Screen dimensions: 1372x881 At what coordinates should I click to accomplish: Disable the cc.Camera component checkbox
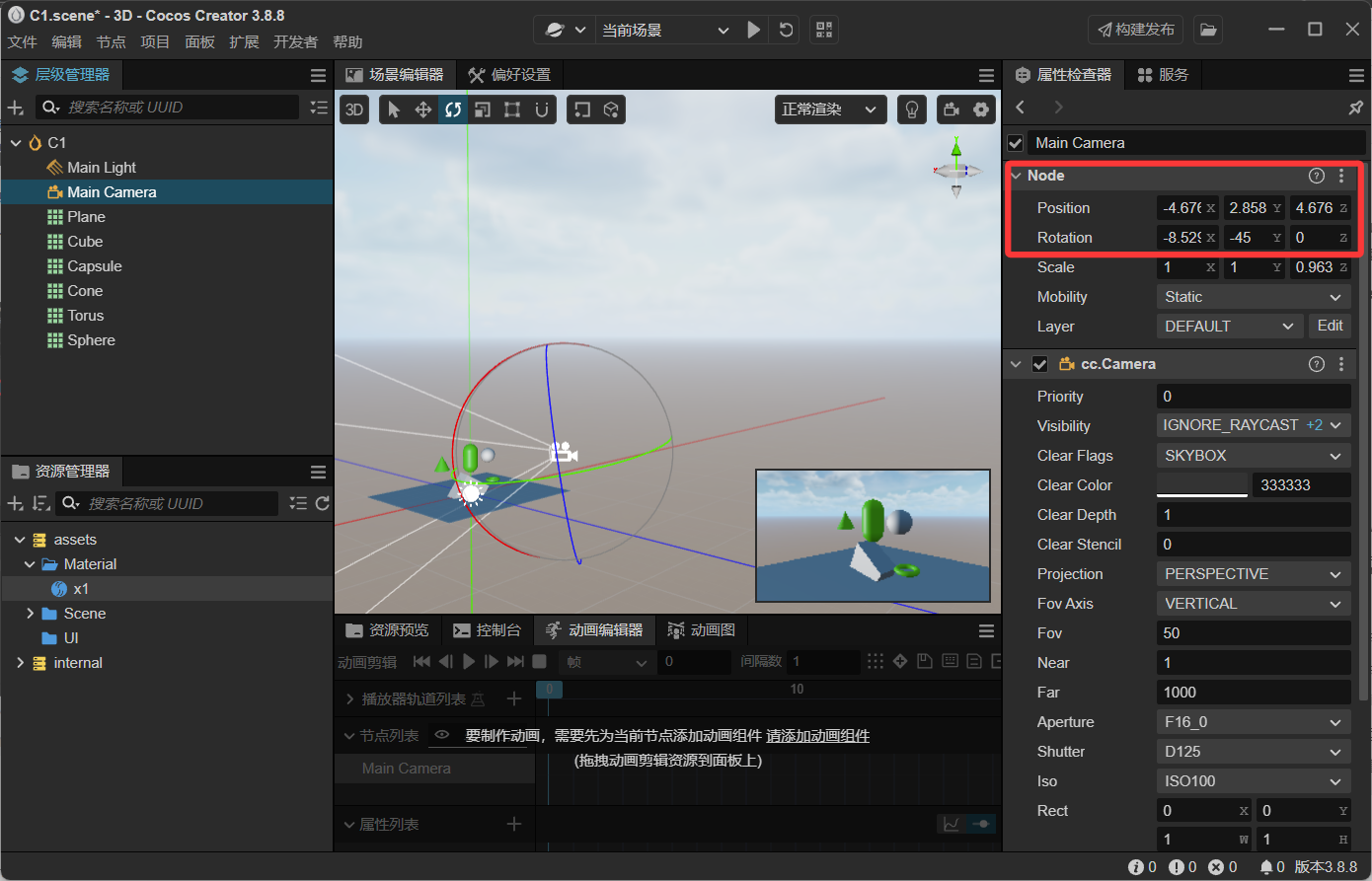tap(1039, 364)
